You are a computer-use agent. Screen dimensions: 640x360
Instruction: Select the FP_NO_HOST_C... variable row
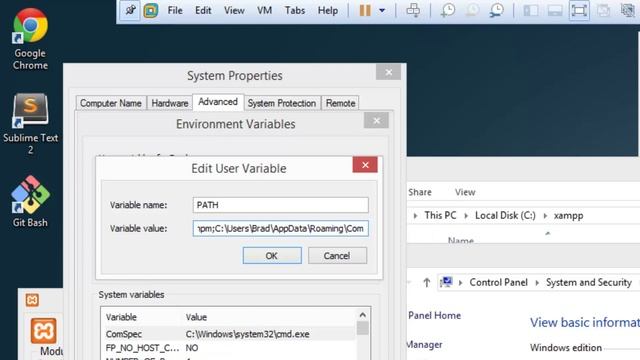229,348
